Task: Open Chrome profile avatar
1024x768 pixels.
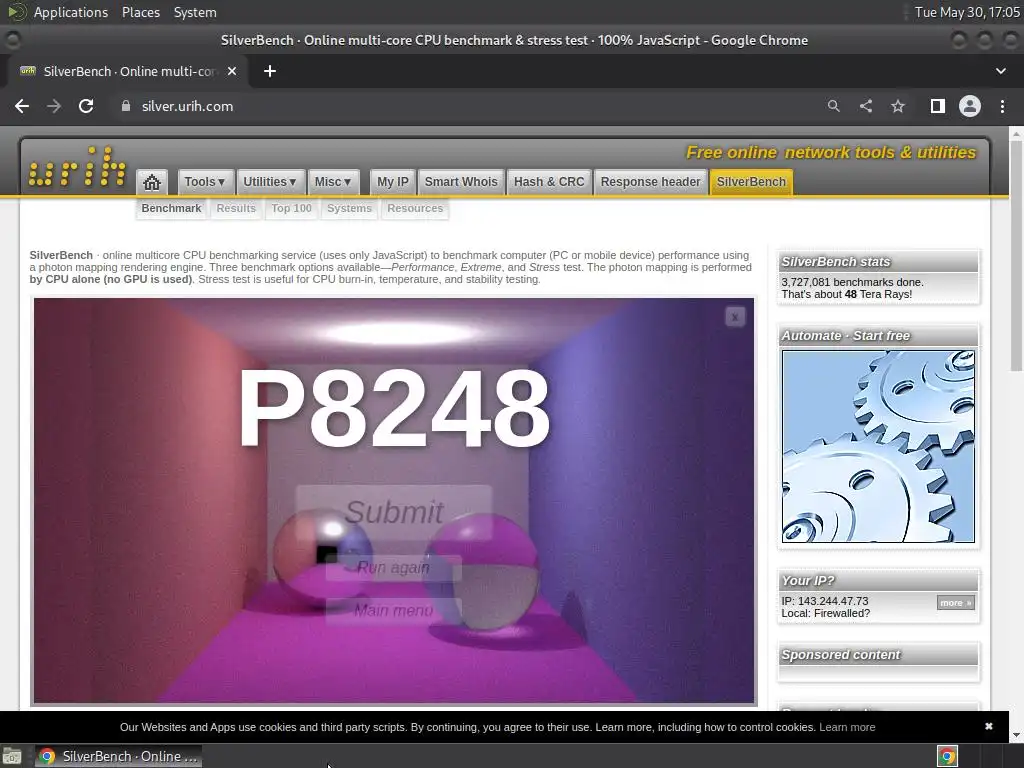Action: [970, 106]
